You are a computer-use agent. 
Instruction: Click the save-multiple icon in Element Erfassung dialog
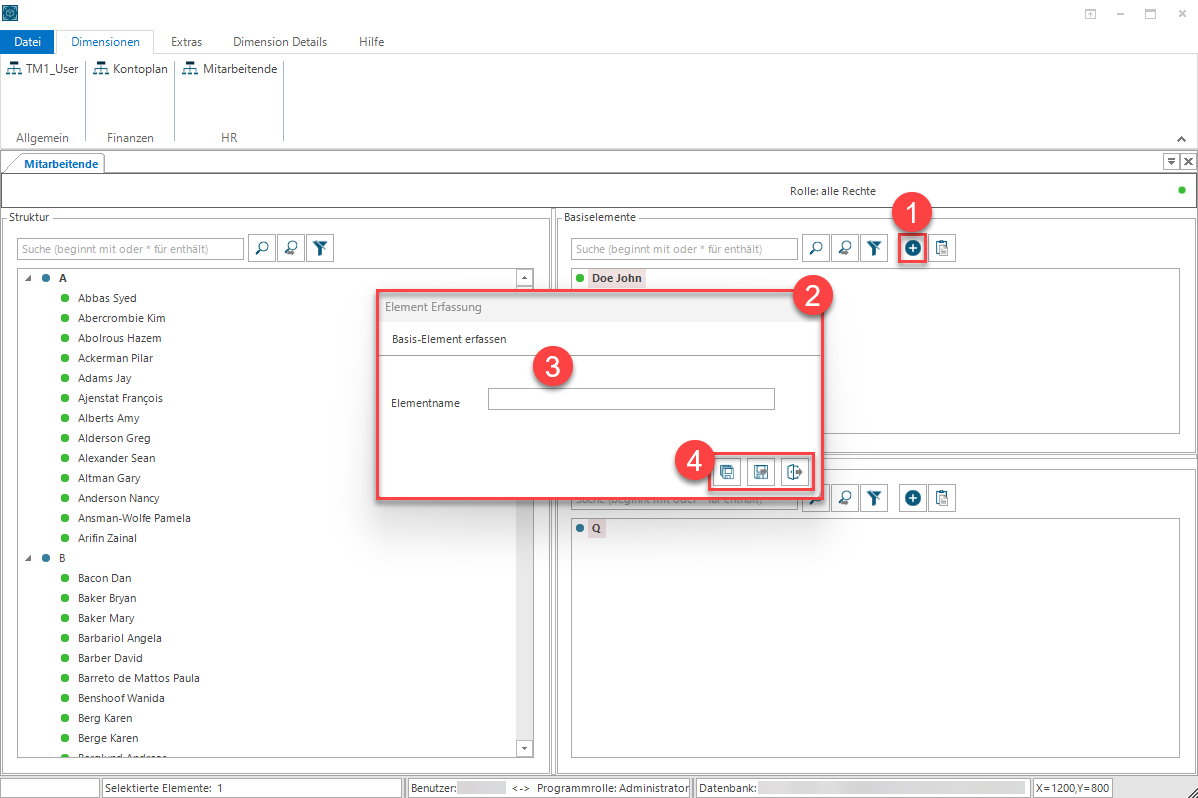point(727,472)
